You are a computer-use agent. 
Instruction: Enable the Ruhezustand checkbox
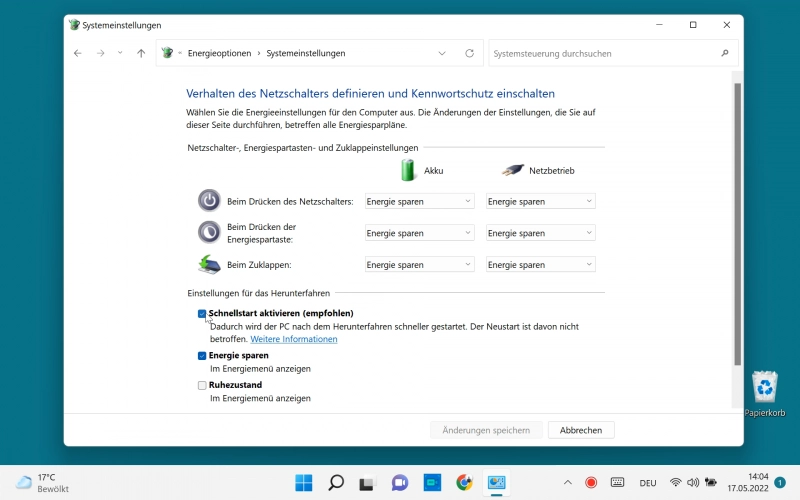click(202, 385)
